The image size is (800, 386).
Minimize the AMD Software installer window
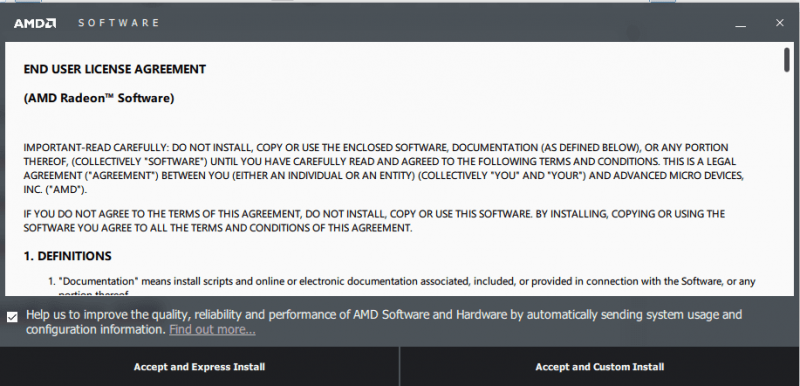coord(740,23)
